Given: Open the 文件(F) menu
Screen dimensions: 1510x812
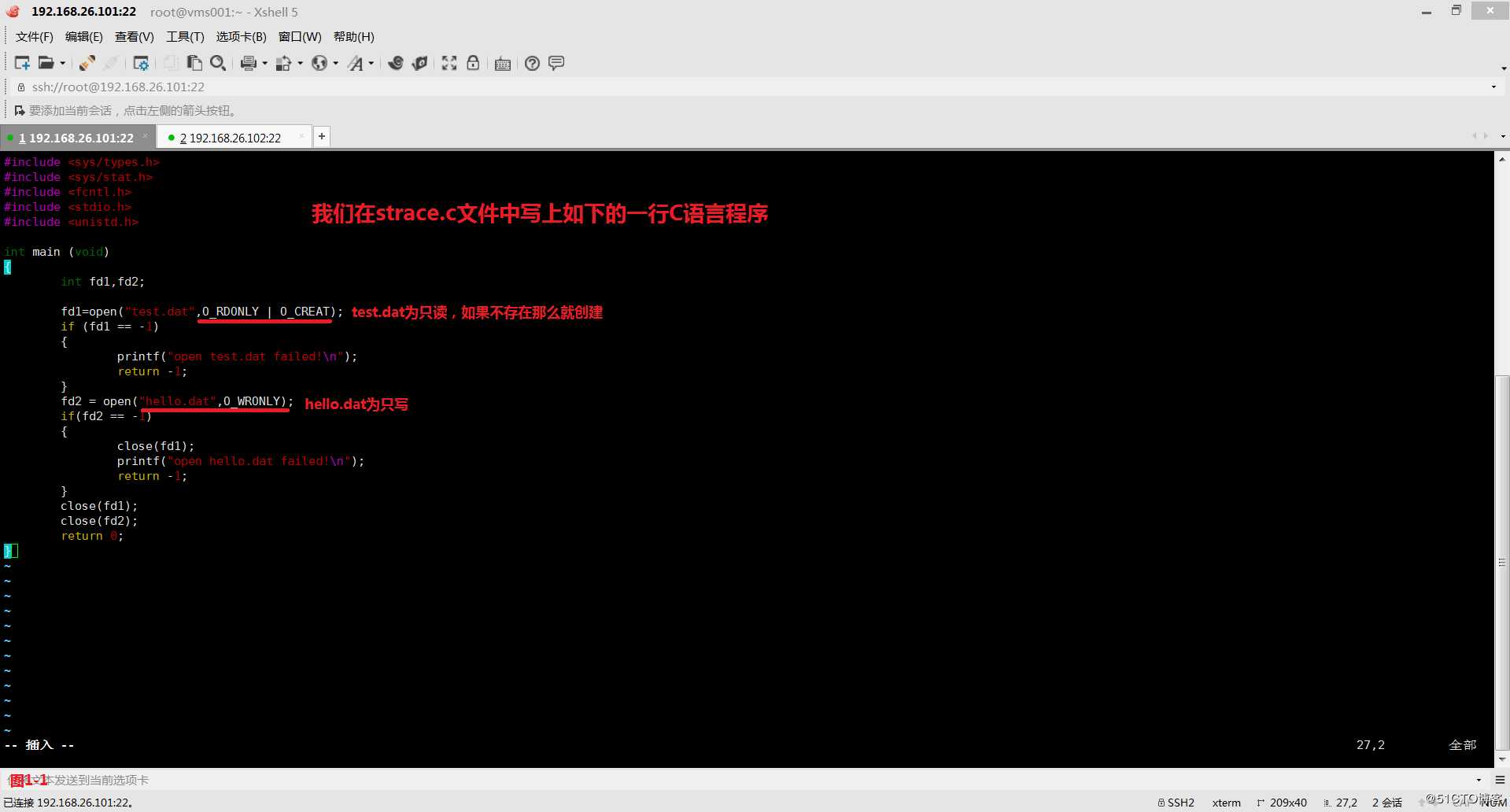Looking at the screenshot, I should click(x=35, y=37).
